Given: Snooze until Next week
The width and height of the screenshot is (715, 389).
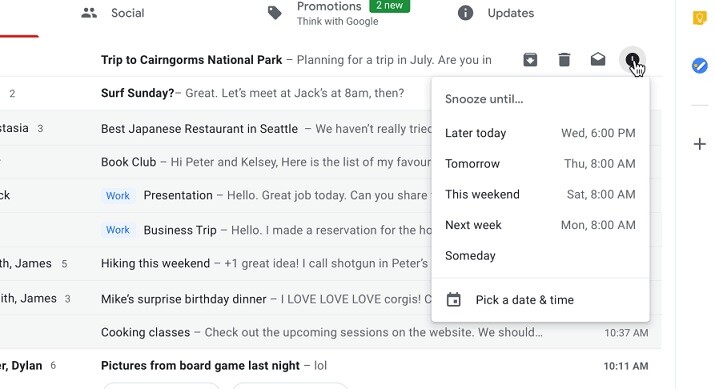Looking at the screenshot, I should [x=540, y=225].
